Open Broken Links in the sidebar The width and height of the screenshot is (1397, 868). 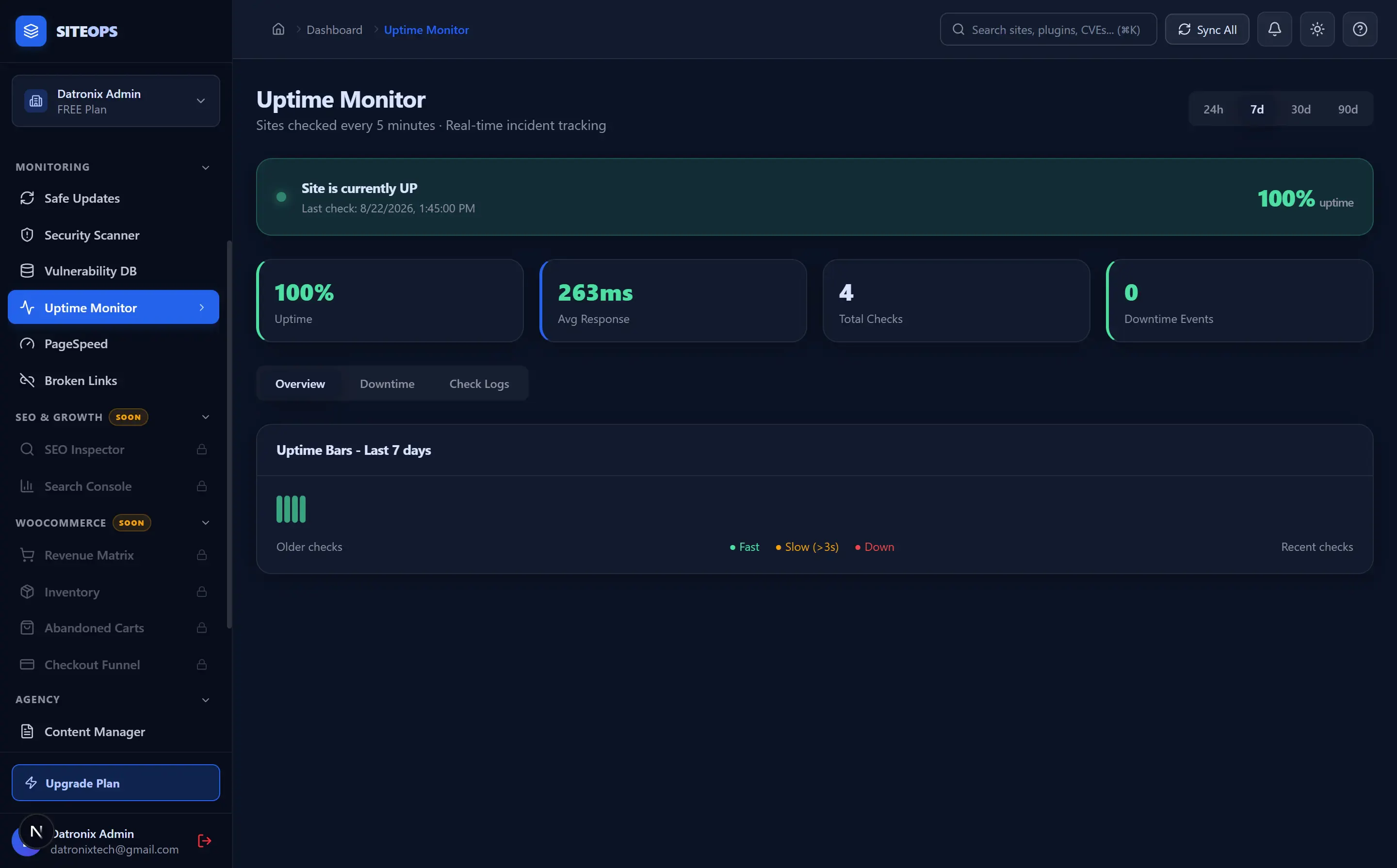pos(113,381)
